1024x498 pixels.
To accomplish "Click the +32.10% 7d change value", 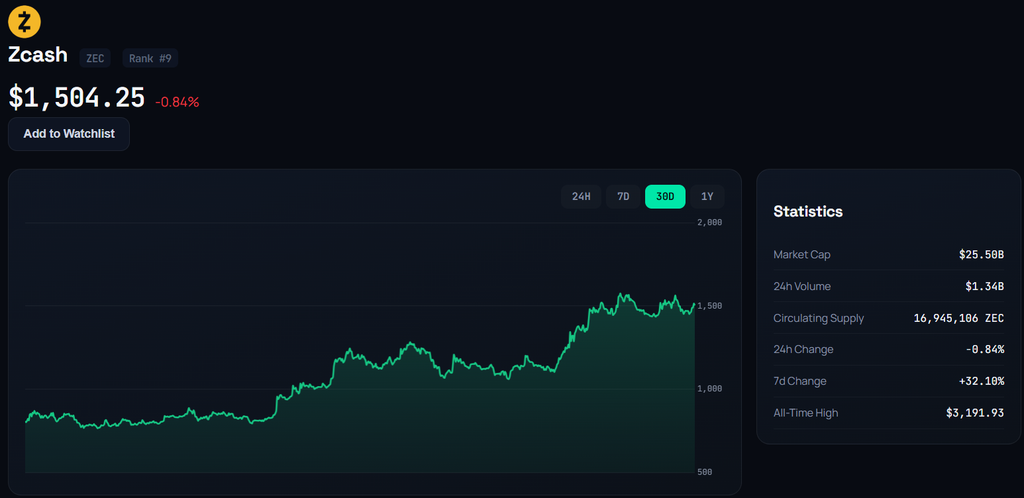I will click(x=981, y=381).
